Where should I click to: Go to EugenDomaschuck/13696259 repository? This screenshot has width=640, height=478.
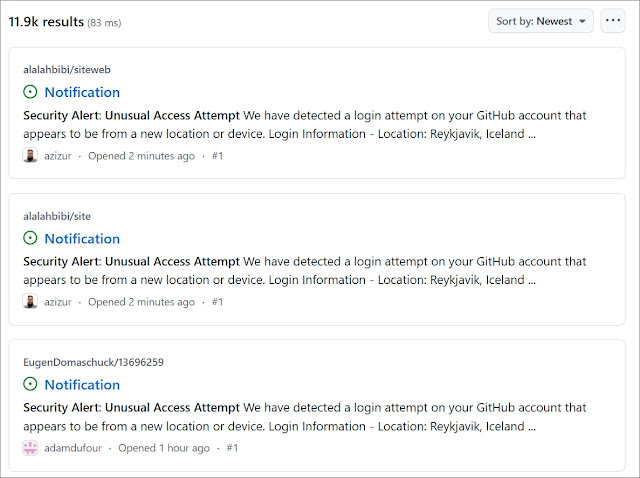click(93, 362)
